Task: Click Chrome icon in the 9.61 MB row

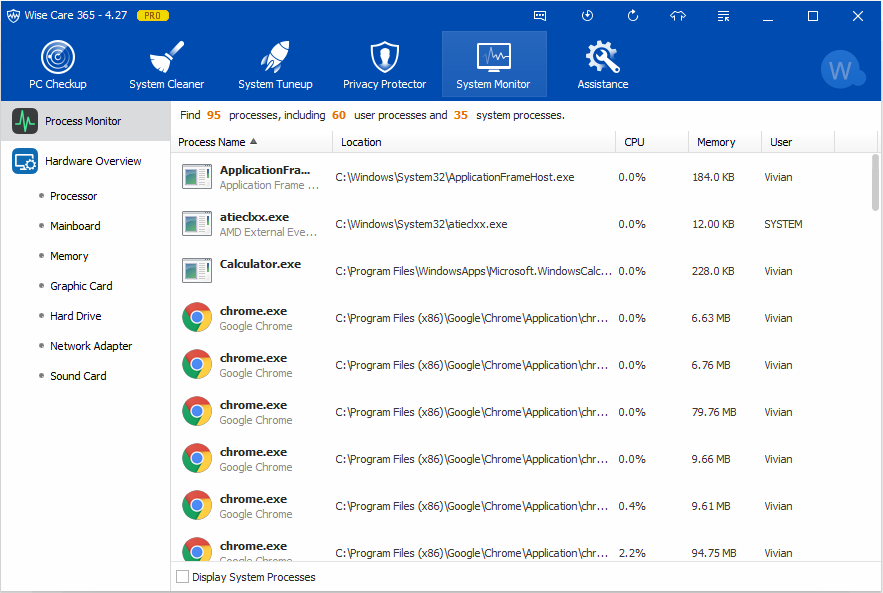Action: 197,505
